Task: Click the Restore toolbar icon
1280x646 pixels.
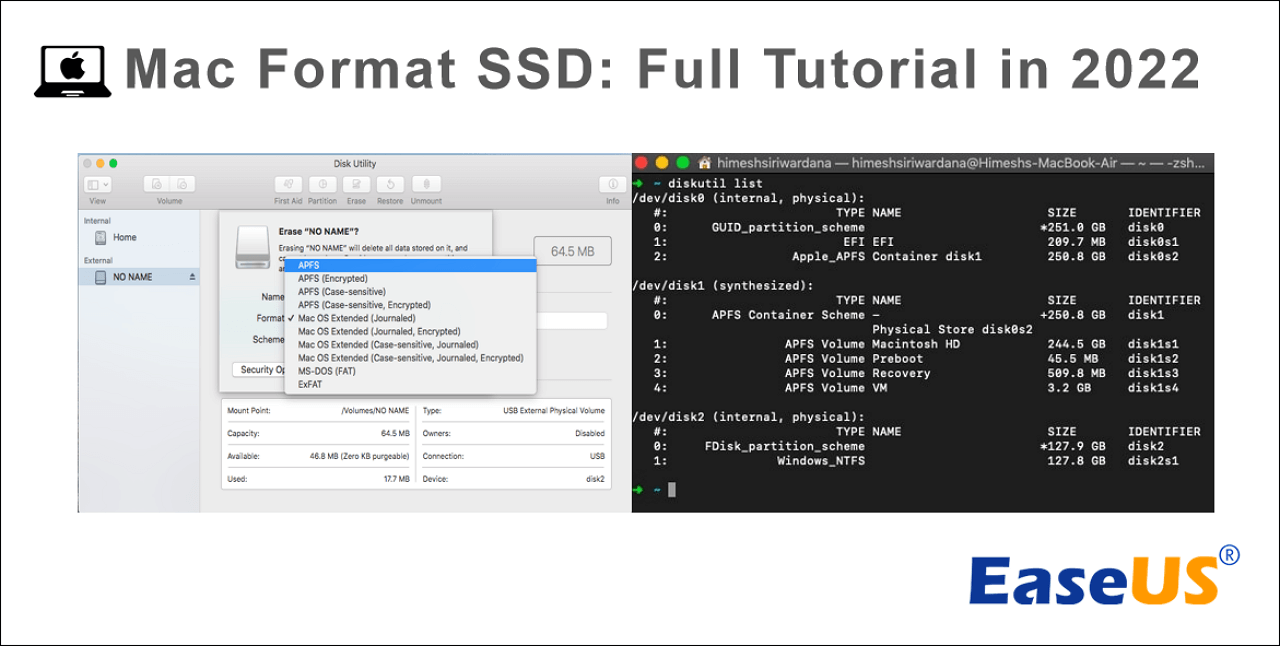Action: (x=390, y=185)
